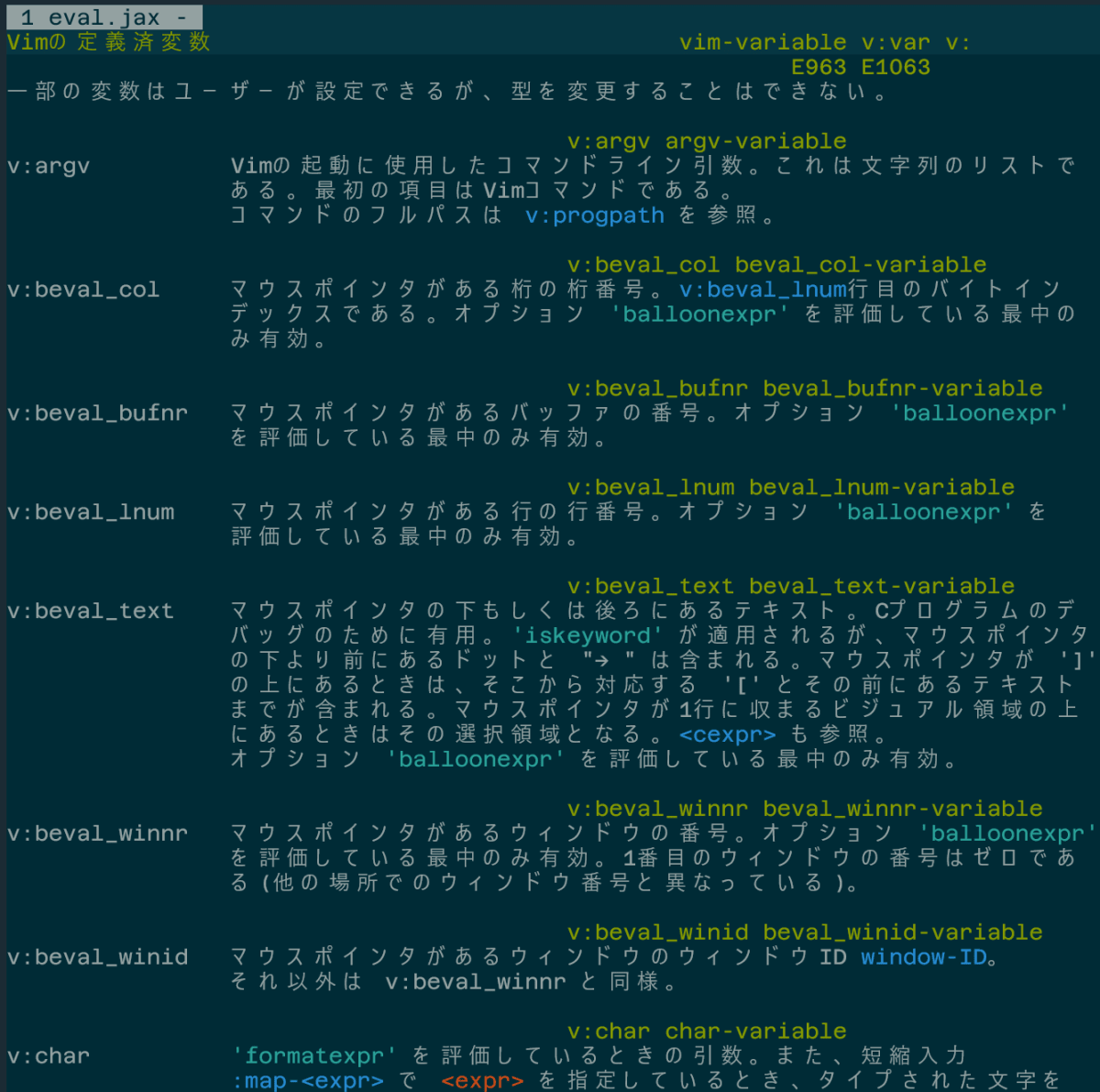Click the beval_bufnr-variable tag
1100x1092 pixels.
903,389
